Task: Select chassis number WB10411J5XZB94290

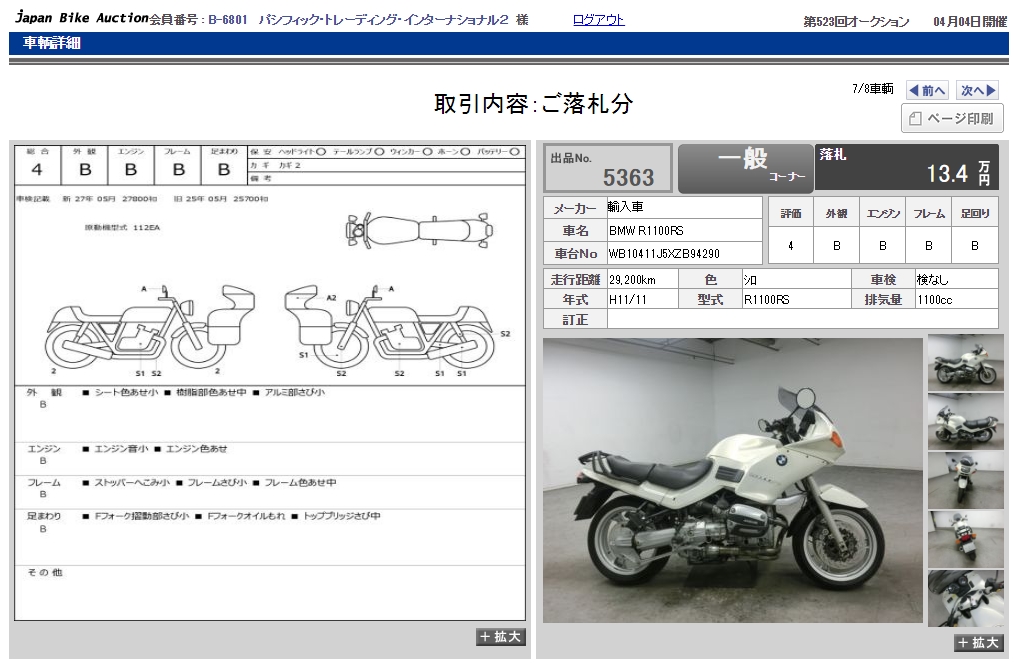Action: 663,253
